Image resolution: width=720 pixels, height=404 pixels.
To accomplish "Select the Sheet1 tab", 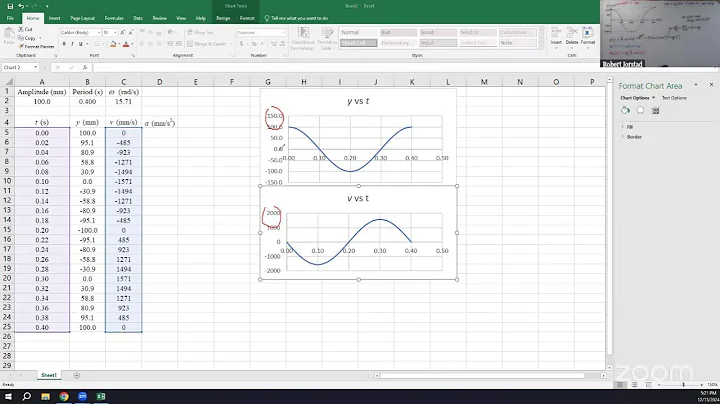I will 49,376.
